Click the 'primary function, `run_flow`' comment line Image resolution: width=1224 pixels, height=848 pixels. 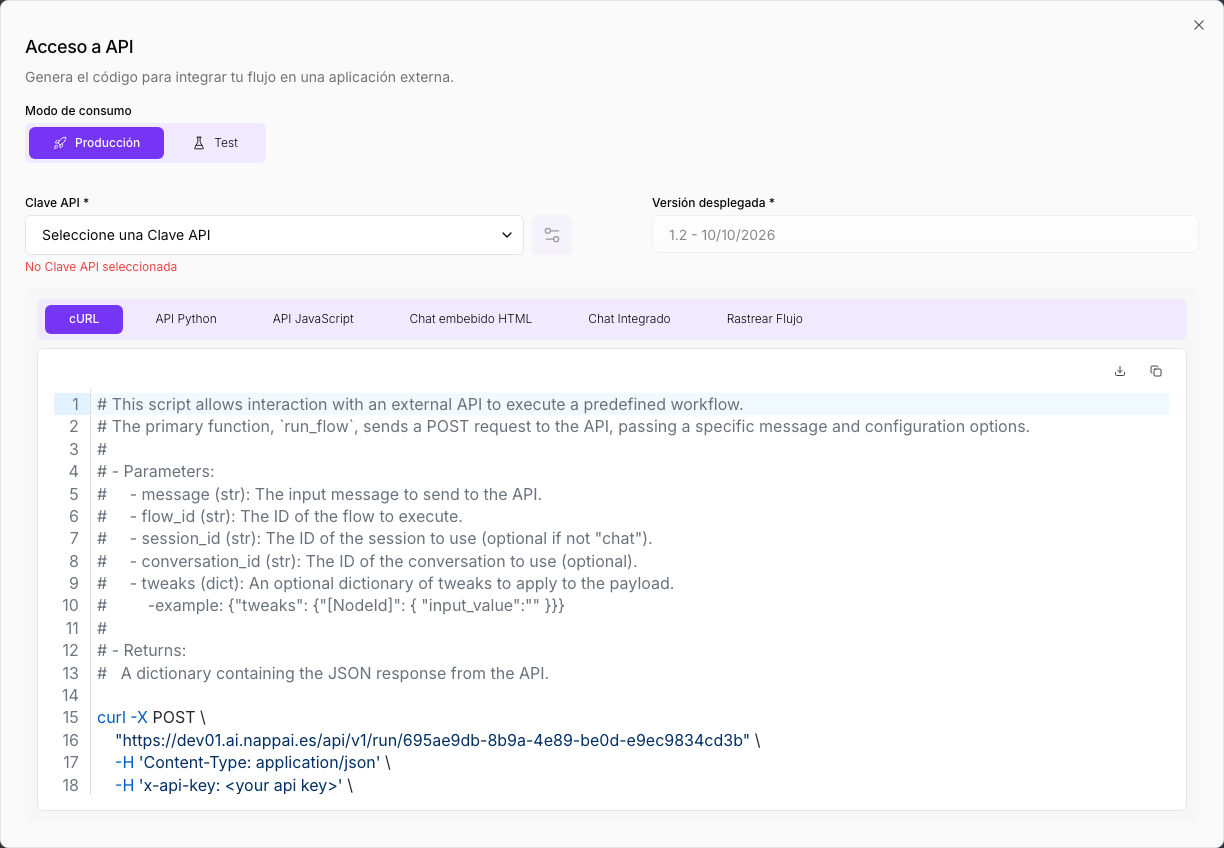[563, 426]
